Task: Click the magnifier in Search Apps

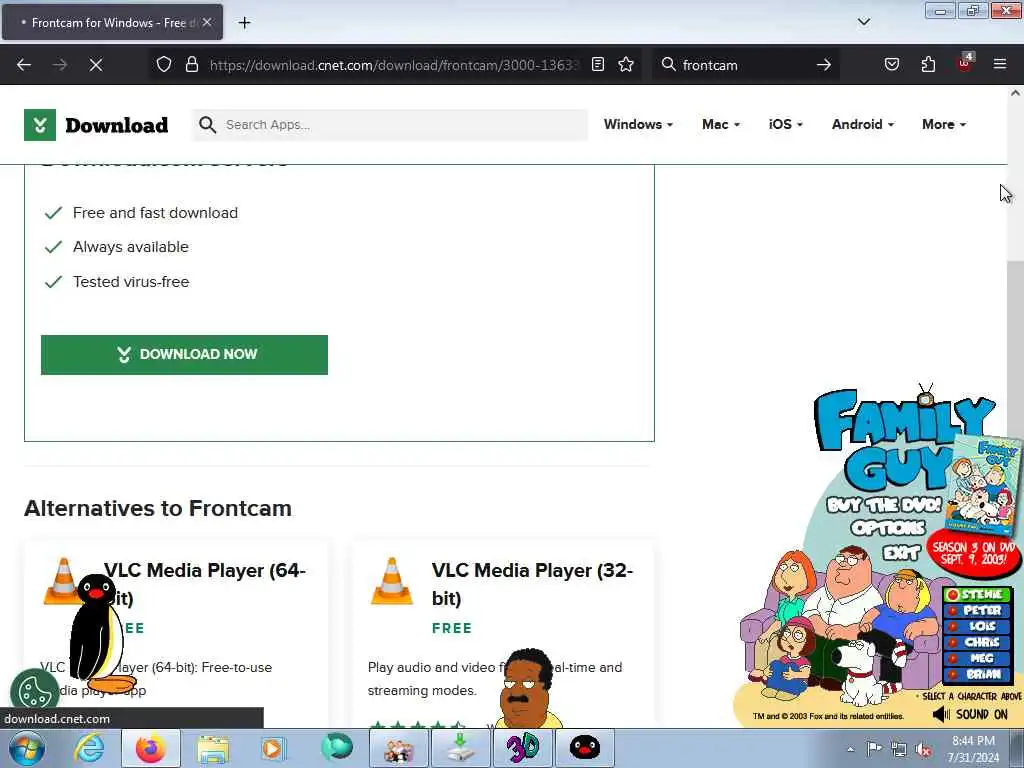Action: [207, 125]
